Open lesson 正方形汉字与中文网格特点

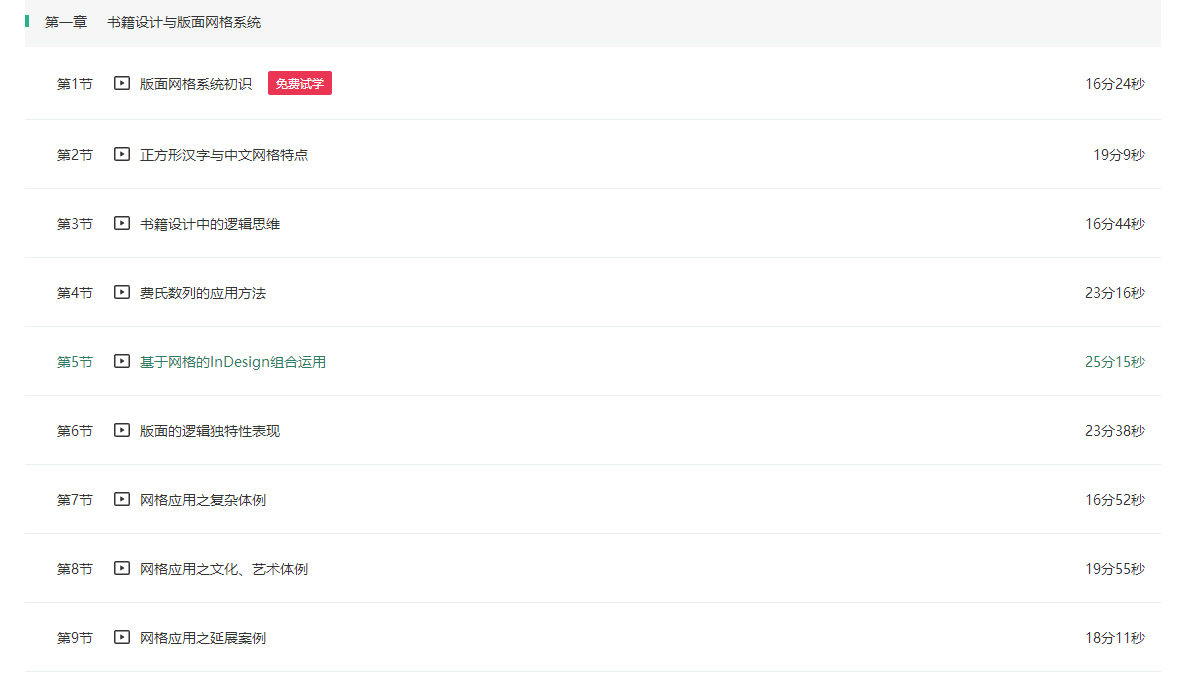point(224,155)
